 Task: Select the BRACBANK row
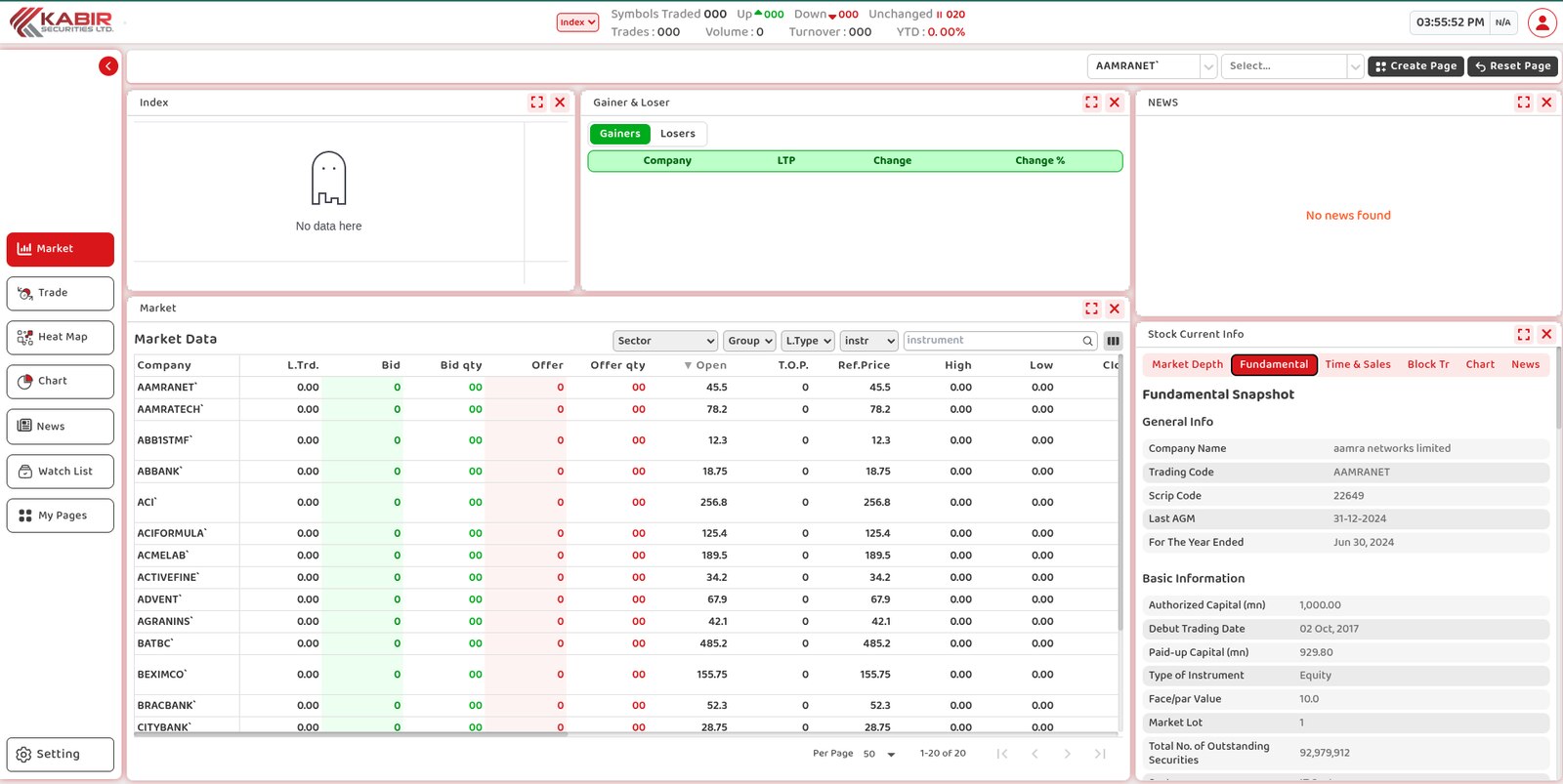point(625,706)
